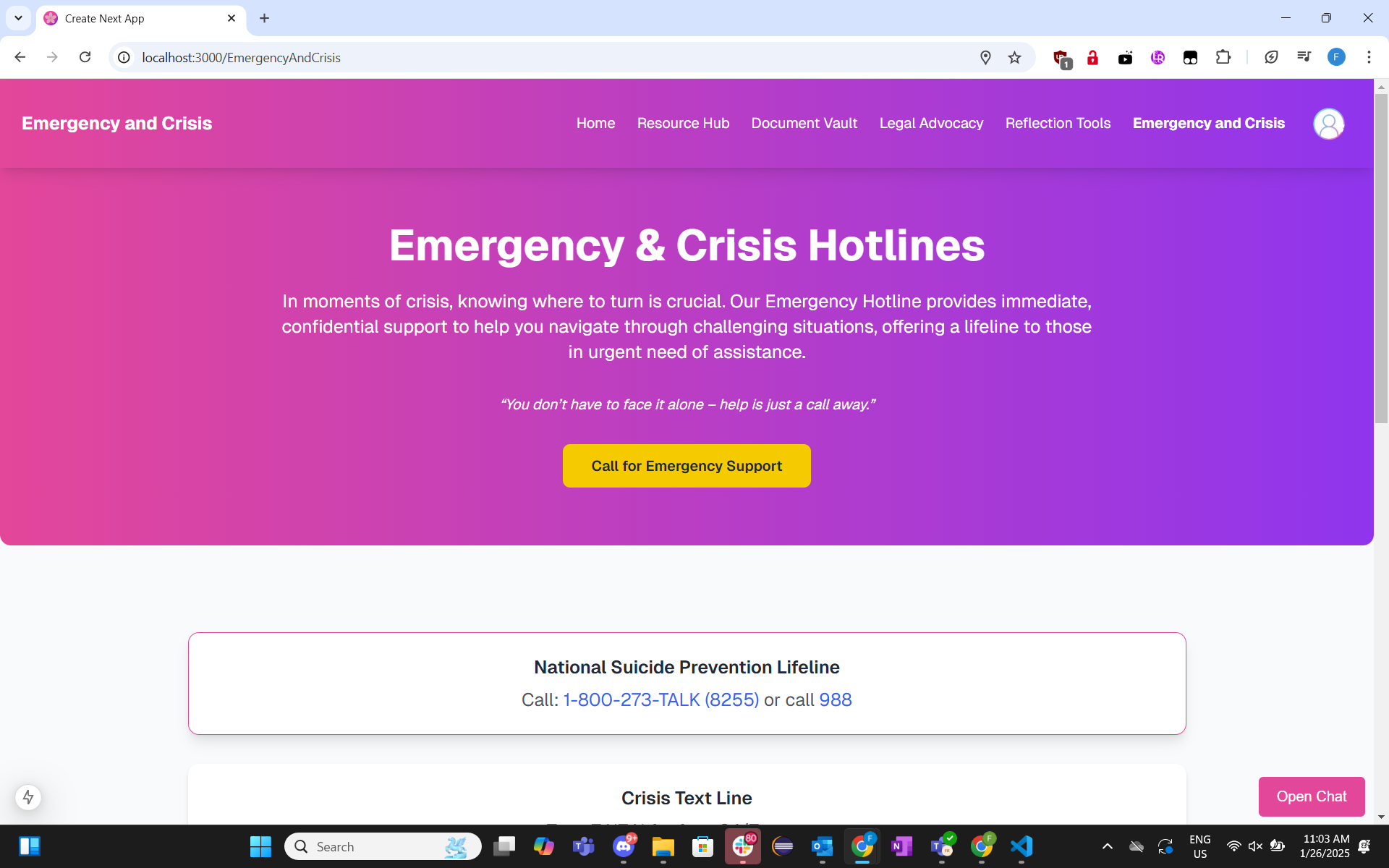Click the 988 phone number link
Screen dimensions: 1389x868
pyautogui.click(x=836, y=700)
